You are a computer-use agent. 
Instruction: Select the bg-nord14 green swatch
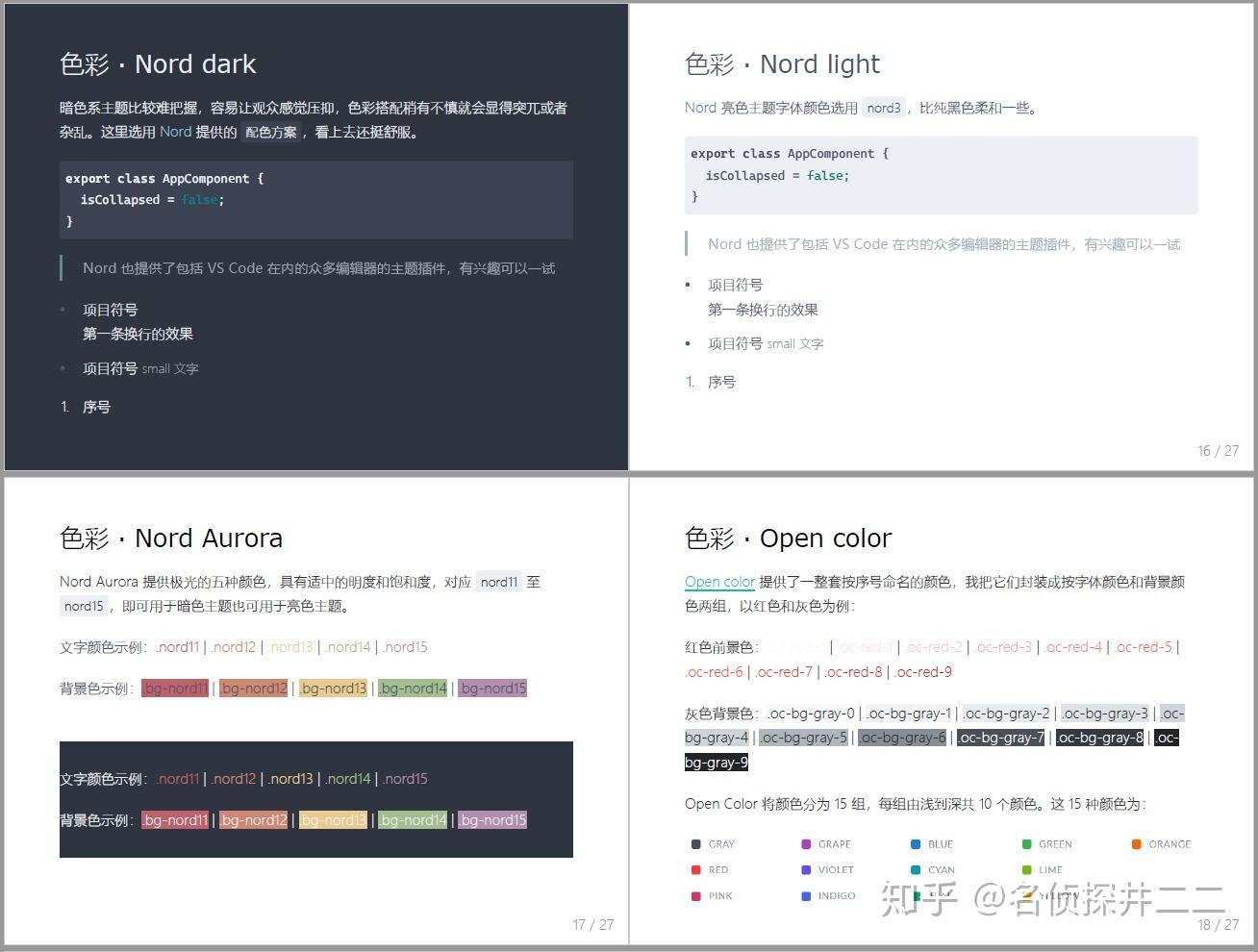(x=414, y=688)
